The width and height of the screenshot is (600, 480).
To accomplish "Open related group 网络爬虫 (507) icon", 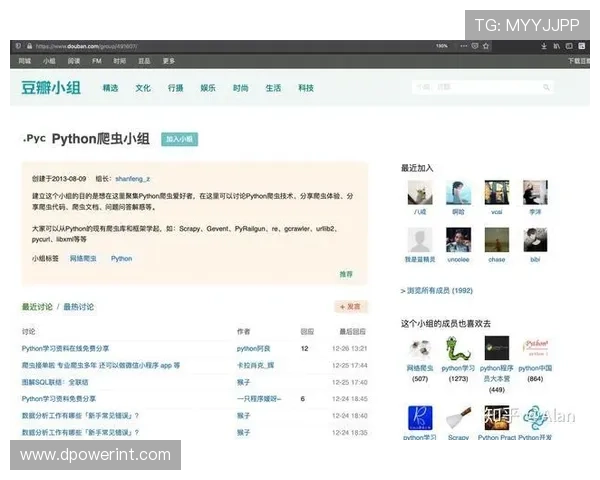I will [420, 348].
